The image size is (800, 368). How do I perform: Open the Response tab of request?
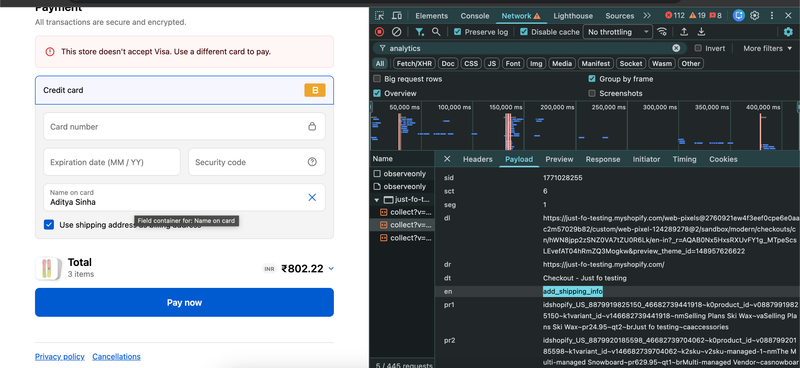pyautogui.click(x=603, y=159)
